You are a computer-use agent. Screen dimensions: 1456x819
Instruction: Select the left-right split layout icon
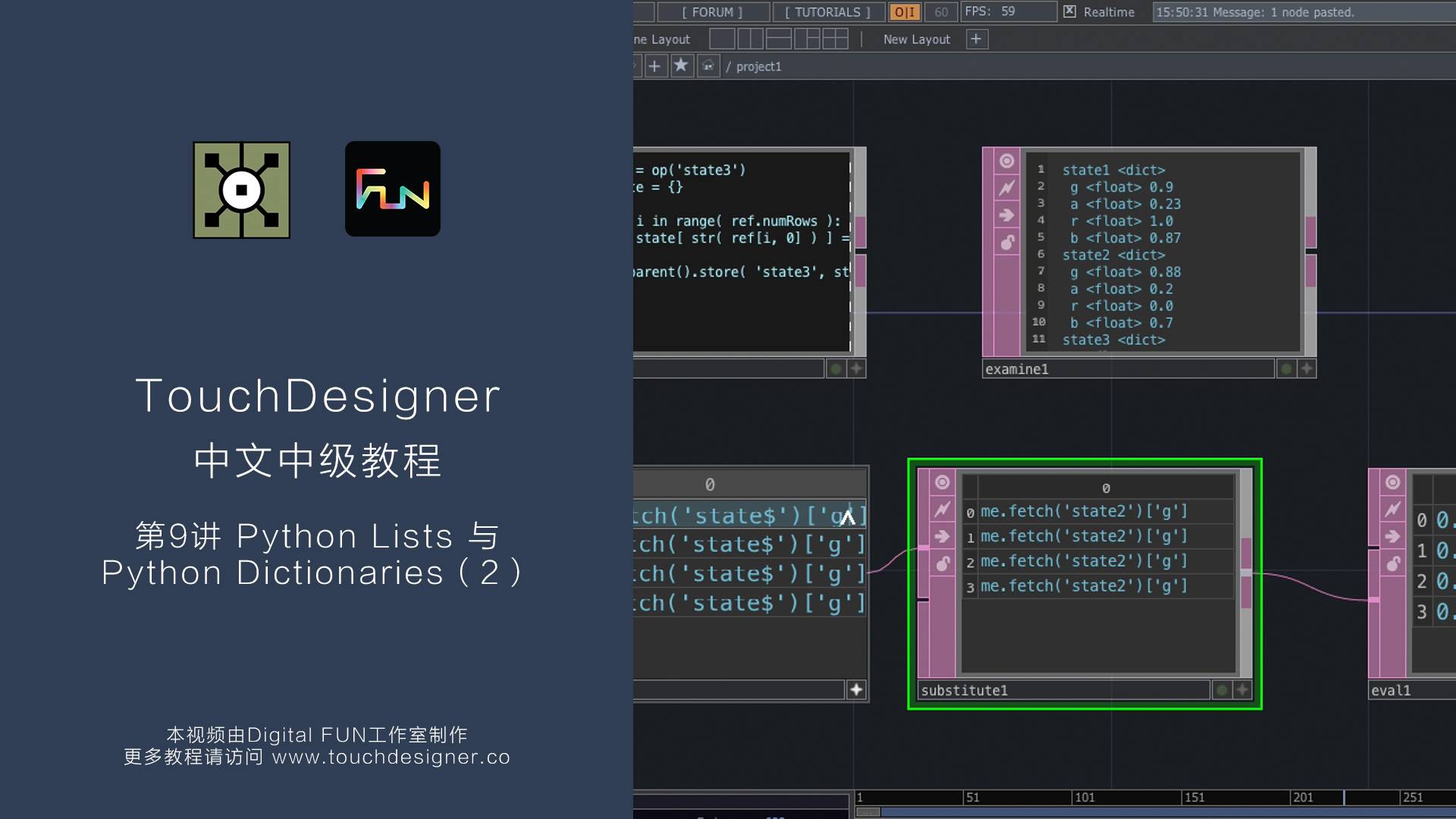pos(750,39)
